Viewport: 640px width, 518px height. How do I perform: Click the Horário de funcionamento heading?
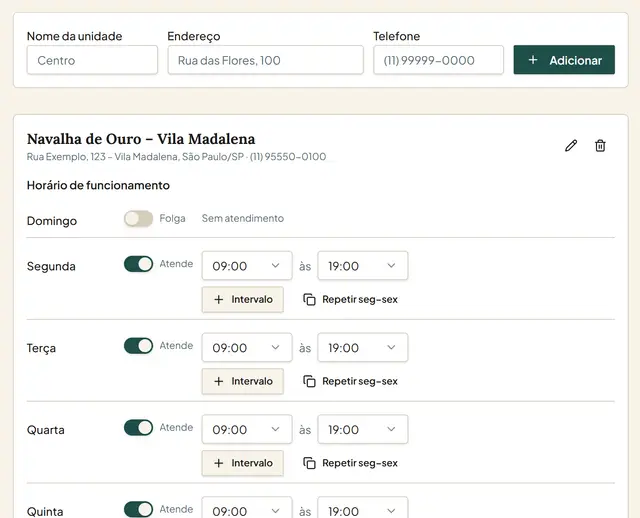[x=98, y=185]
